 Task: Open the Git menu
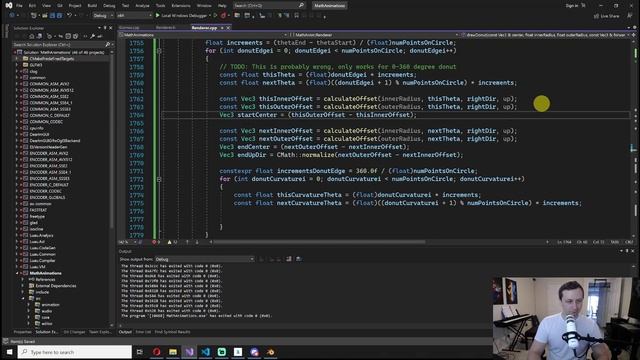(60, 6)
